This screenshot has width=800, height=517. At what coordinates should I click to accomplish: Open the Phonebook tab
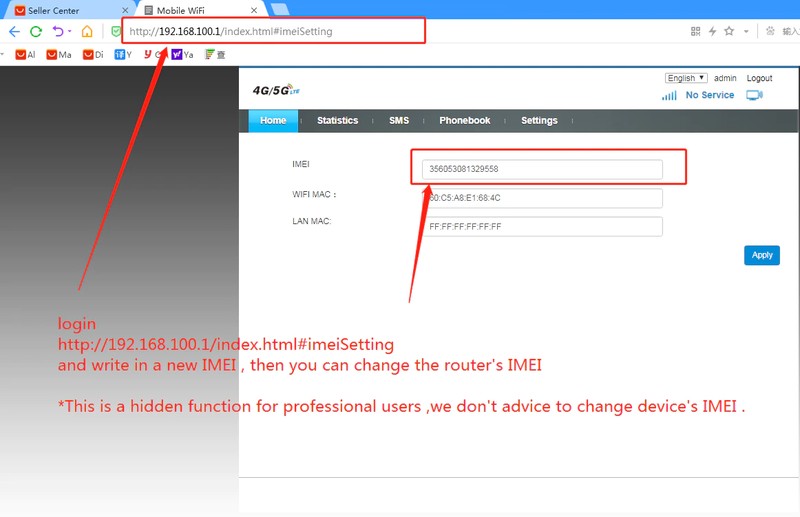[x=464, y=121]
